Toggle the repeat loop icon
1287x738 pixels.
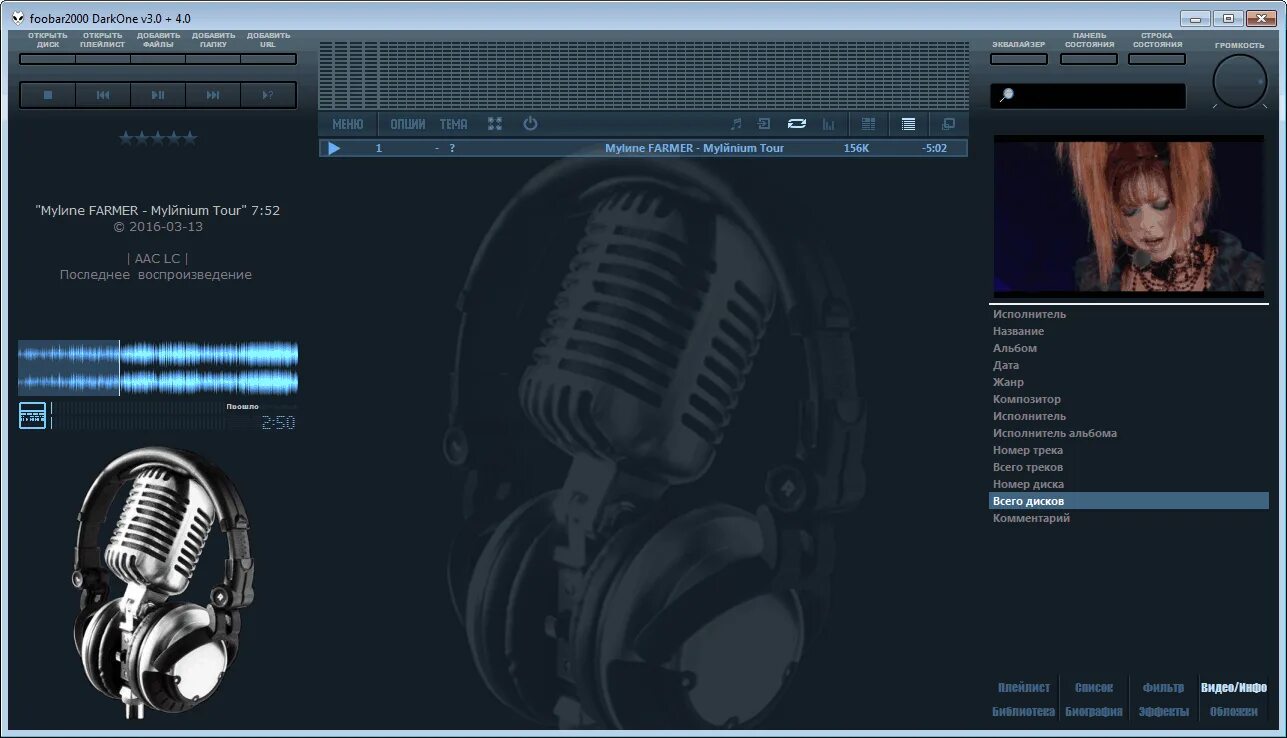[797, 124]
